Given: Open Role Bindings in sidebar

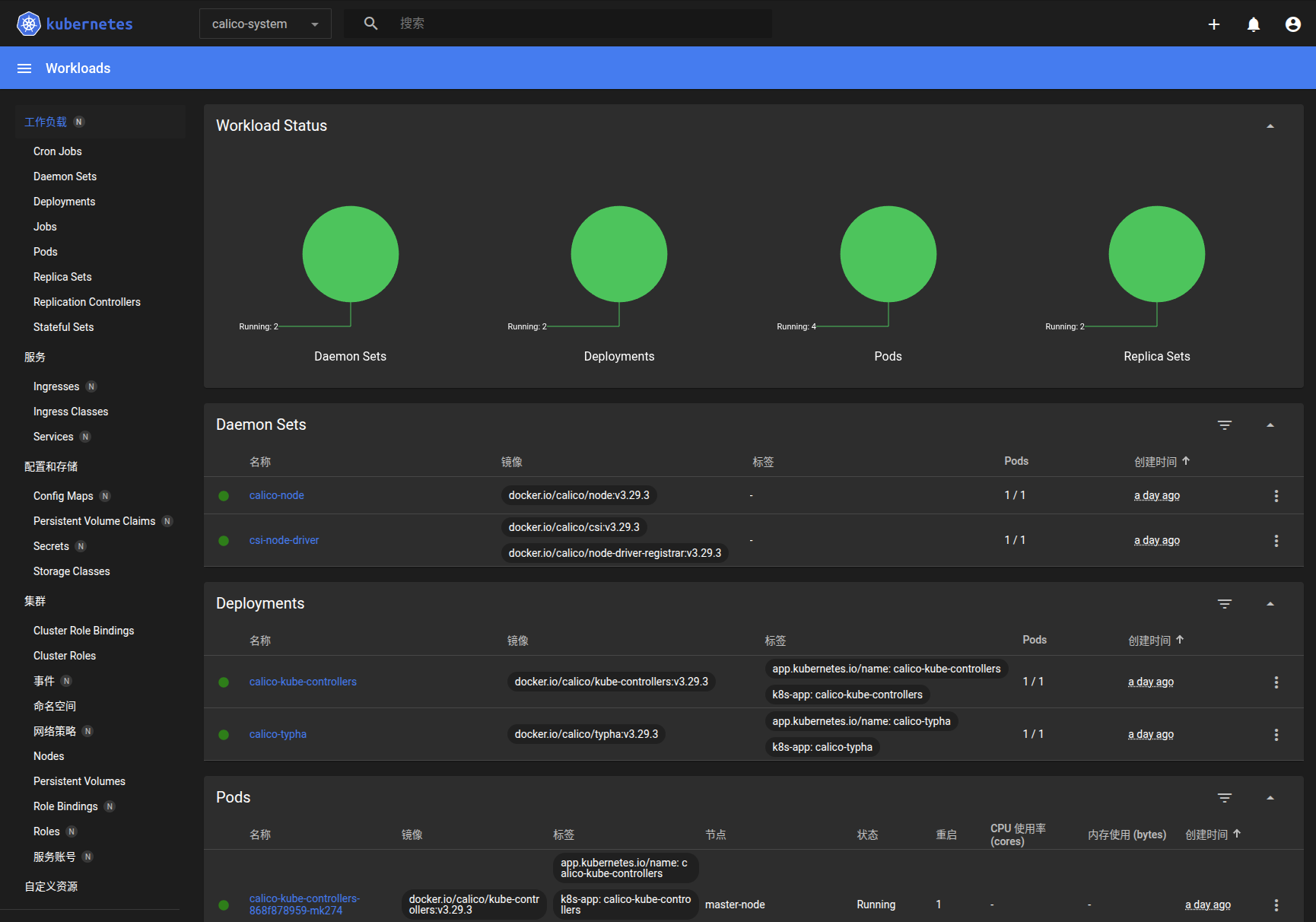Looking at the screenshot, I should tap(65, 806).
